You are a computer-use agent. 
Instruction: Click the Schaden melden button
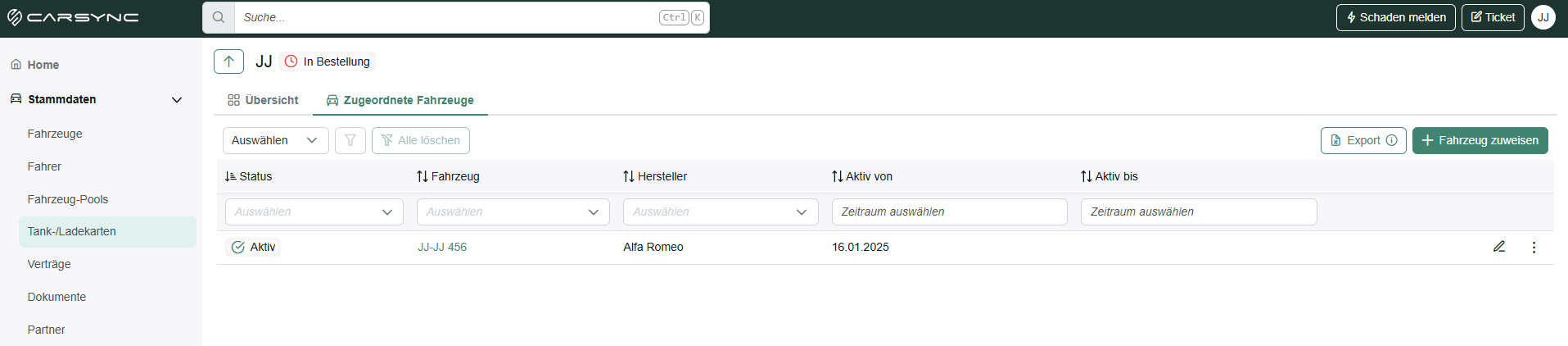click(1396, 17)
